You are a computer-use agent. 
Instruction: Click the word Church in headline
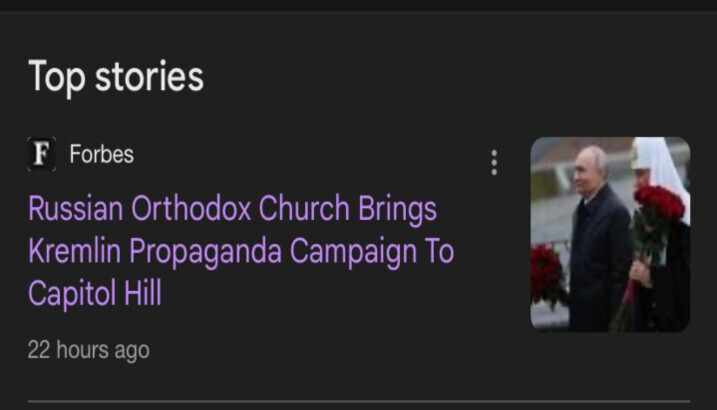coord(303,209)
